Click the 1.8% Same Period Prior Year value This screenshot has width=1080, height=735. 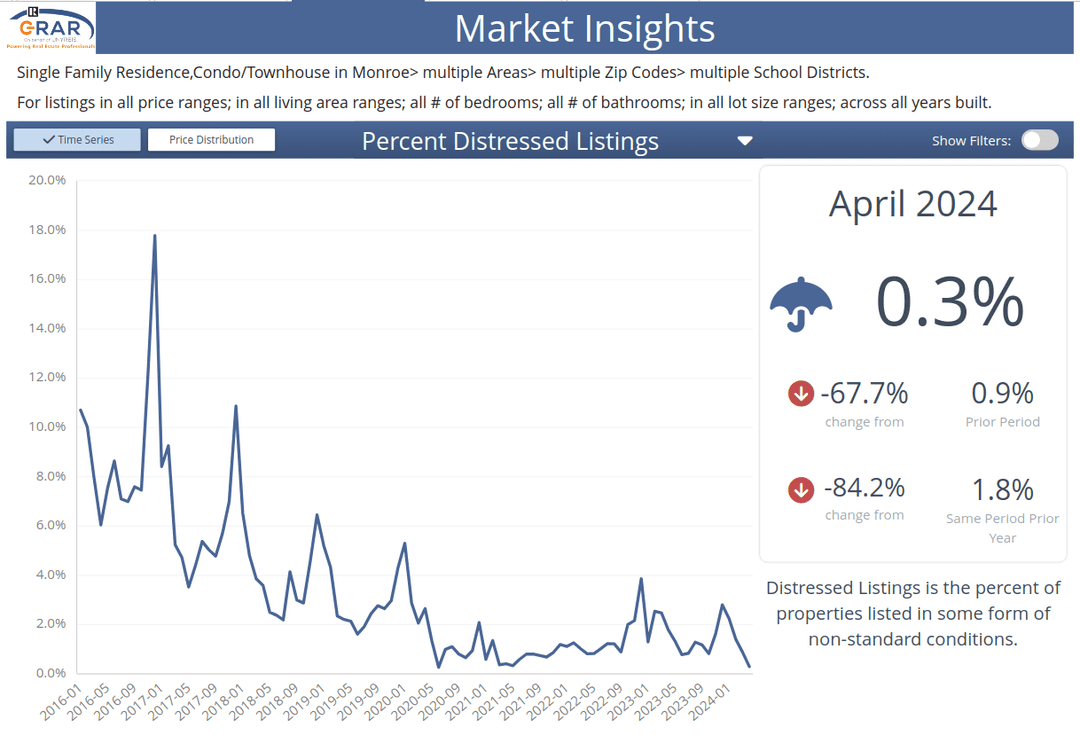[x=1003, y=490]
